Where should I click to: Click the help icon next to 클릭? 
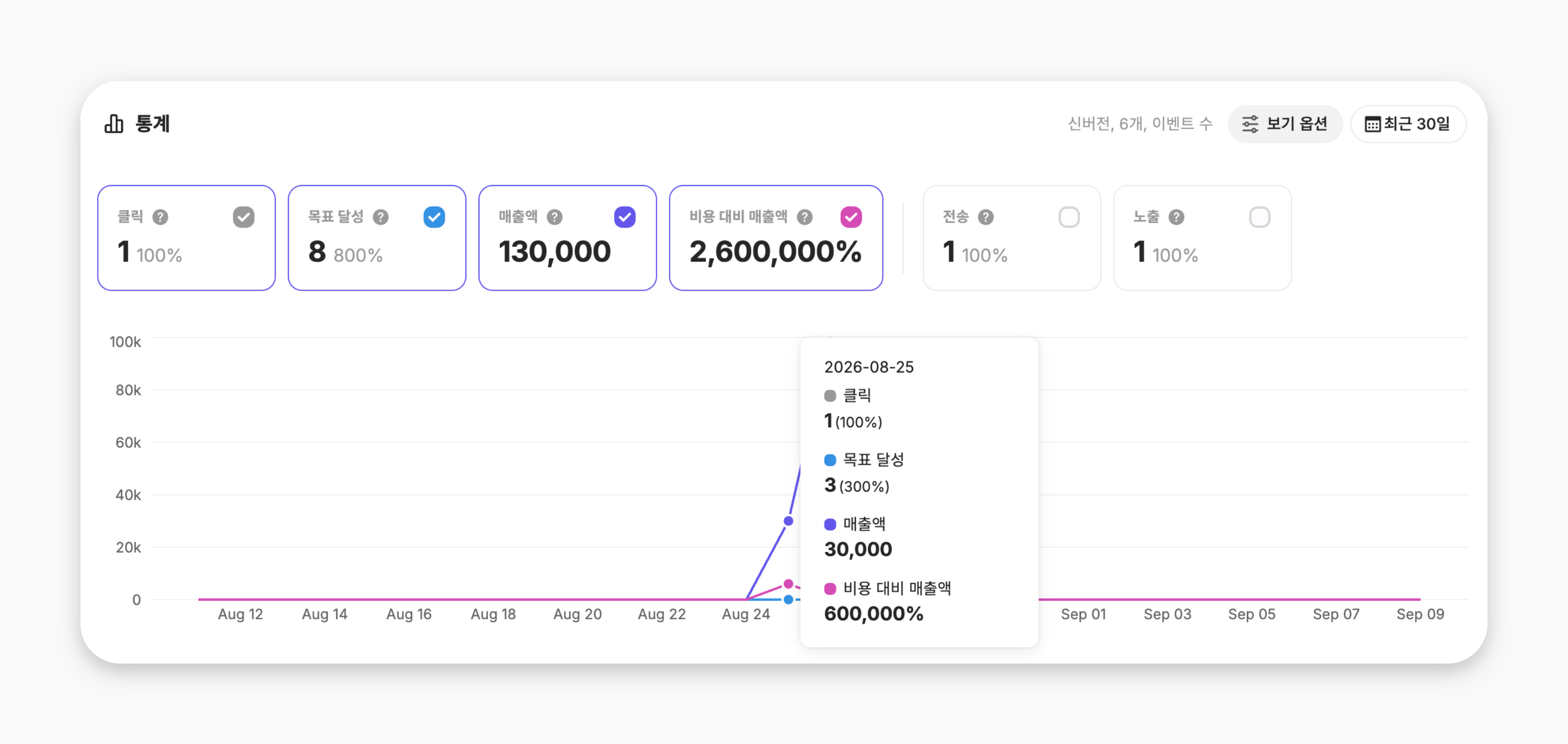[160, 217]
